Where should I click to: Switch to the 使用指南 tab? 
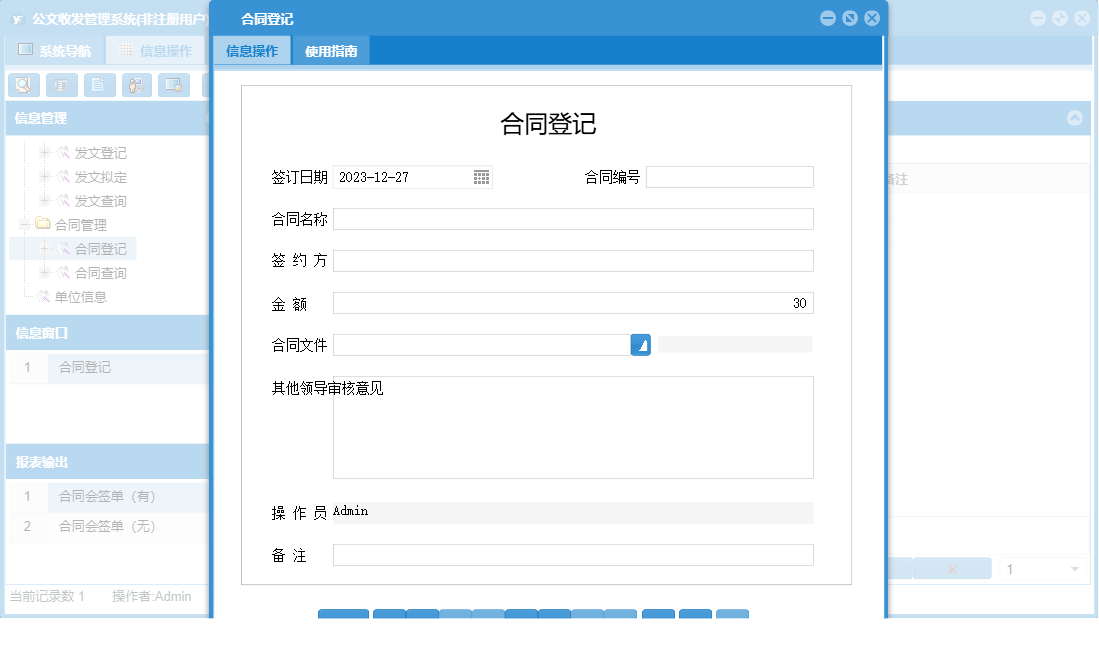click(x=331, y=49)
